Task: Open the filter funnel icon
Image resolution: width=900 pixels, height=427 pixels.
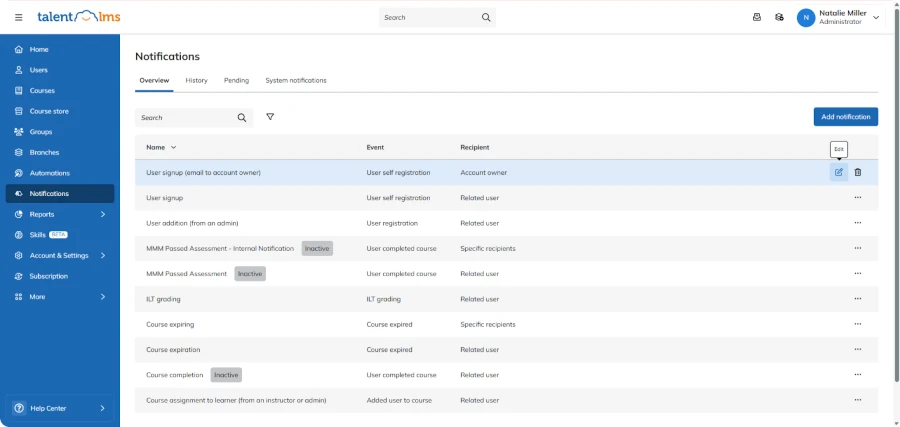Action: 270,117
